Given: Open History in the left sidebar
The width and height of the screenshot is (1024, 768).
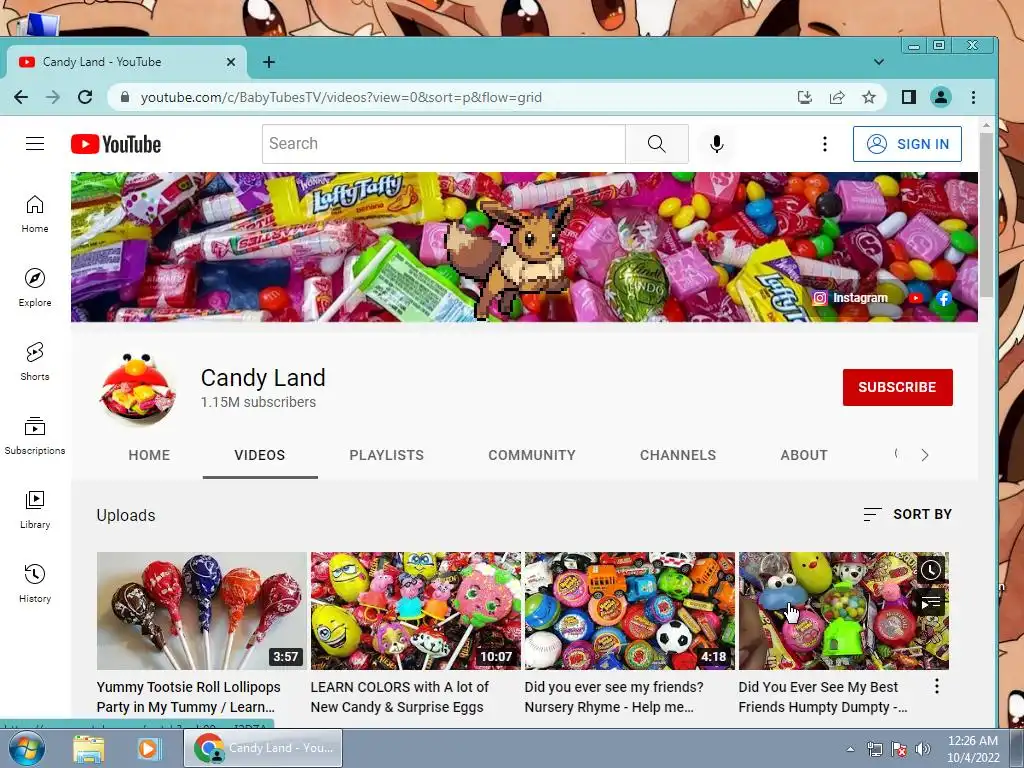Looking at the screenshot, I should coord(35,584).
